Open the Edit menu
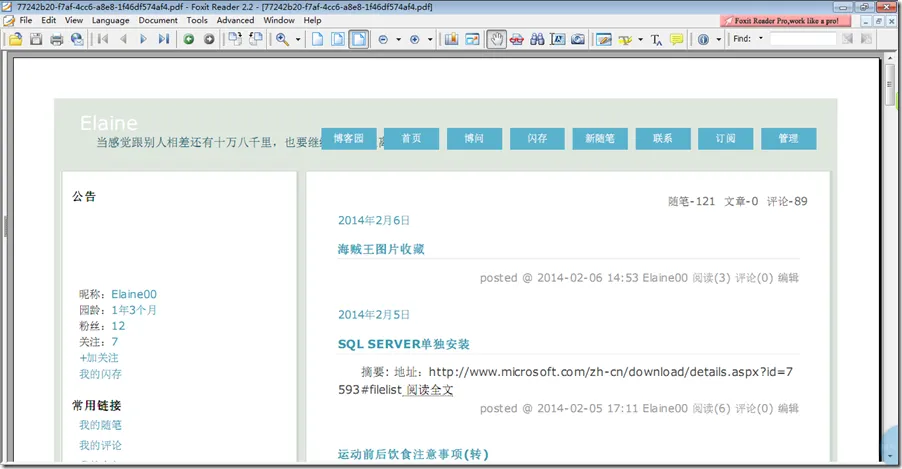The image size is (902, 469). [x=48, y=20]
